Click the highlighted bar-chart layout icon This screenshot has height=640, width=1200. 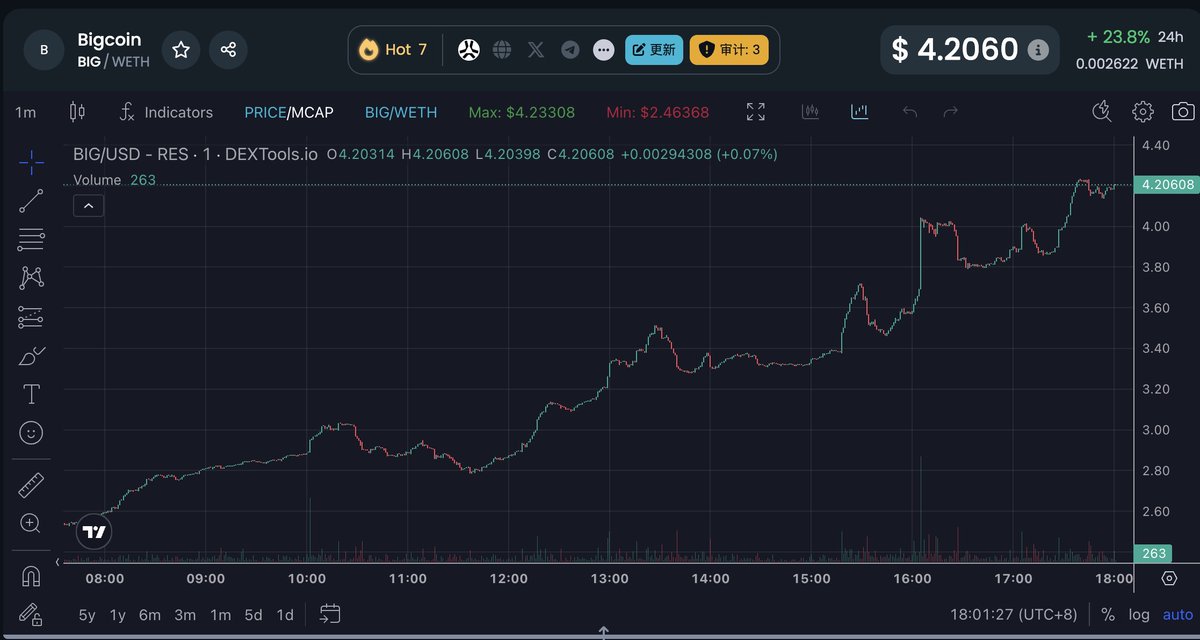point(860,112)
